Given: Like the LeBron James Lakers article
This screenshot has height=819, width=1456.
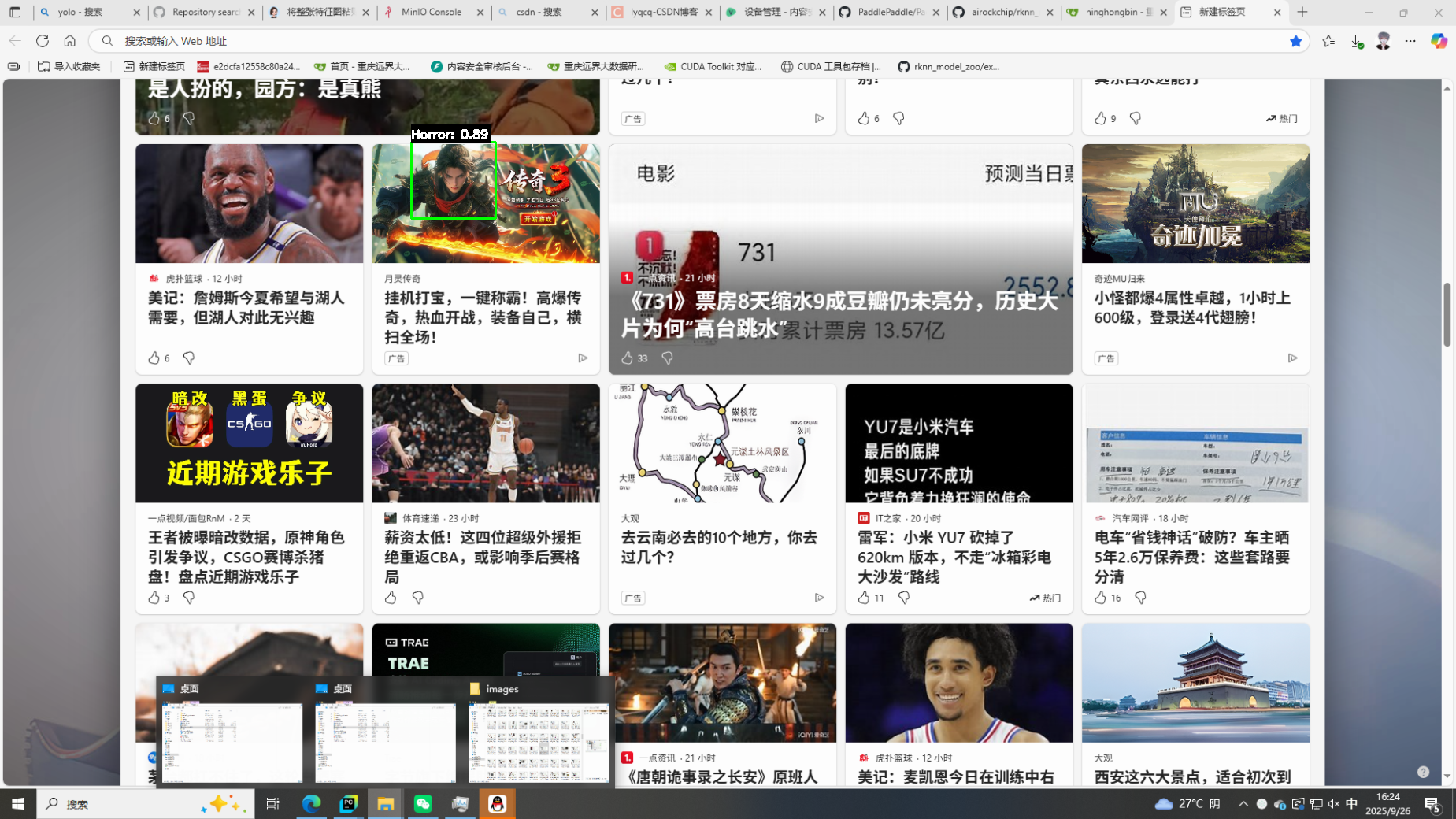Looking at the screenshot, I should (154, 358).
